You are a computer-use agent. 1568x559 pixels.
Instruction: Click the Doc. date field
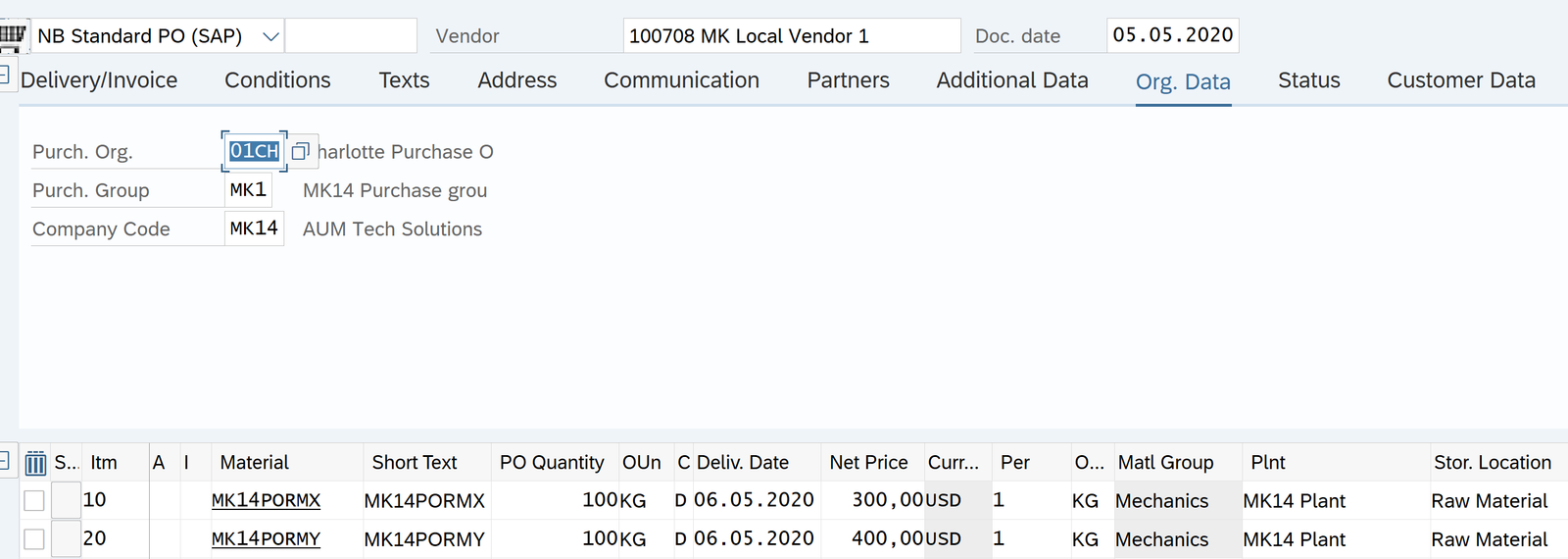coord(1172,35)
